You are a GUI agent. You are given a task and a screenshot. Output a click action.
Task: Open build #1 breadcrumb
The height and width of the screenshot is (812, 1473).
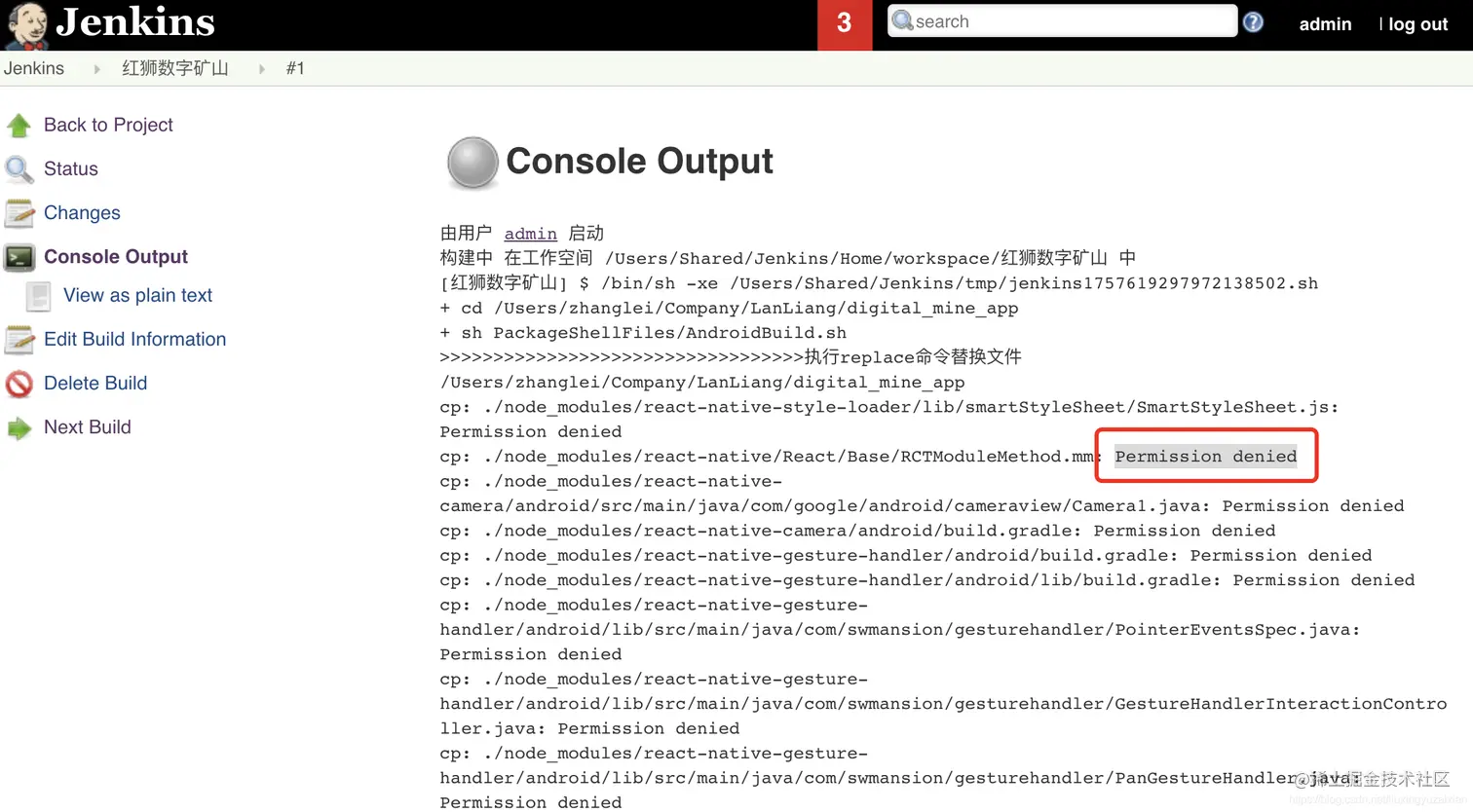[295, 68]
